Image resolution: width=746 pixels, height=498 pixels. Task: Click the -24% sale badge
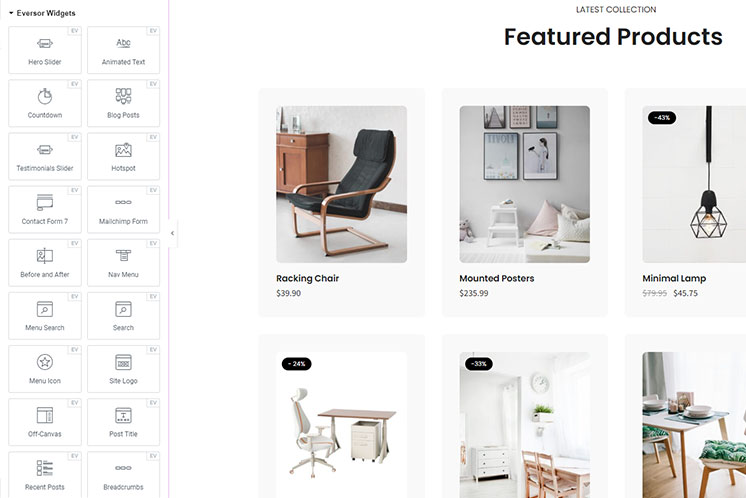coord(296,364)
